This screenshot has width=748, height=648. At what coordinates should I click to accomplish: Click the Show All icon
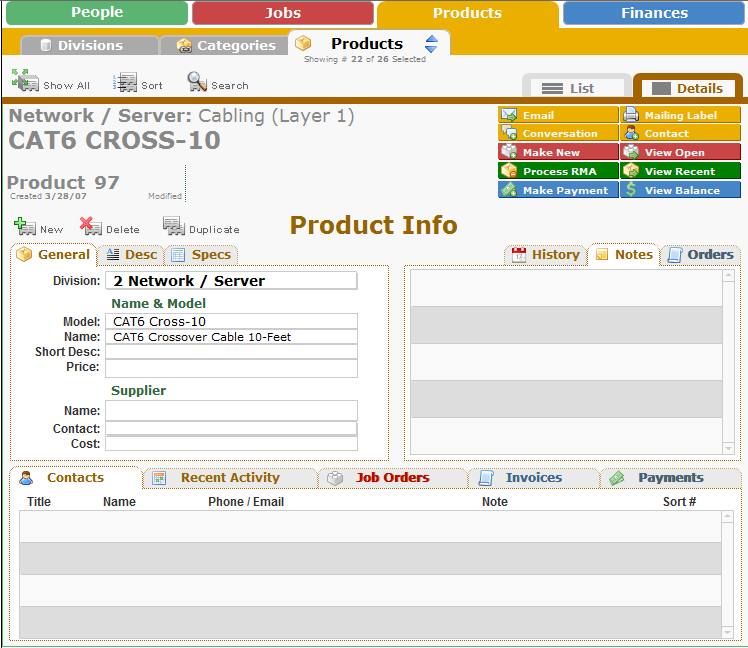point(25,81)
